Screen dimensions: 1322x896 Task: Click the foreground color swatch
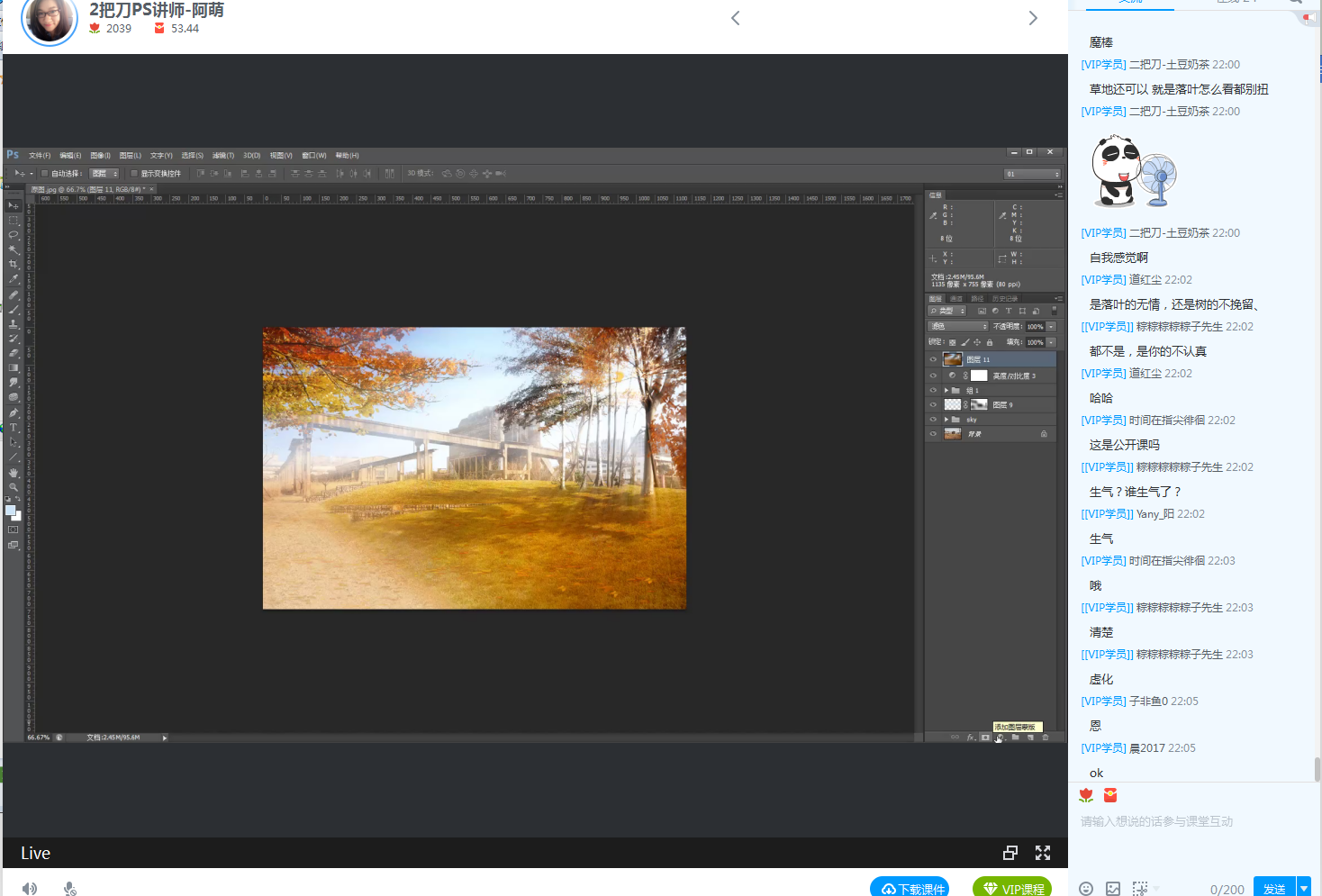click(x=11, y=511)
